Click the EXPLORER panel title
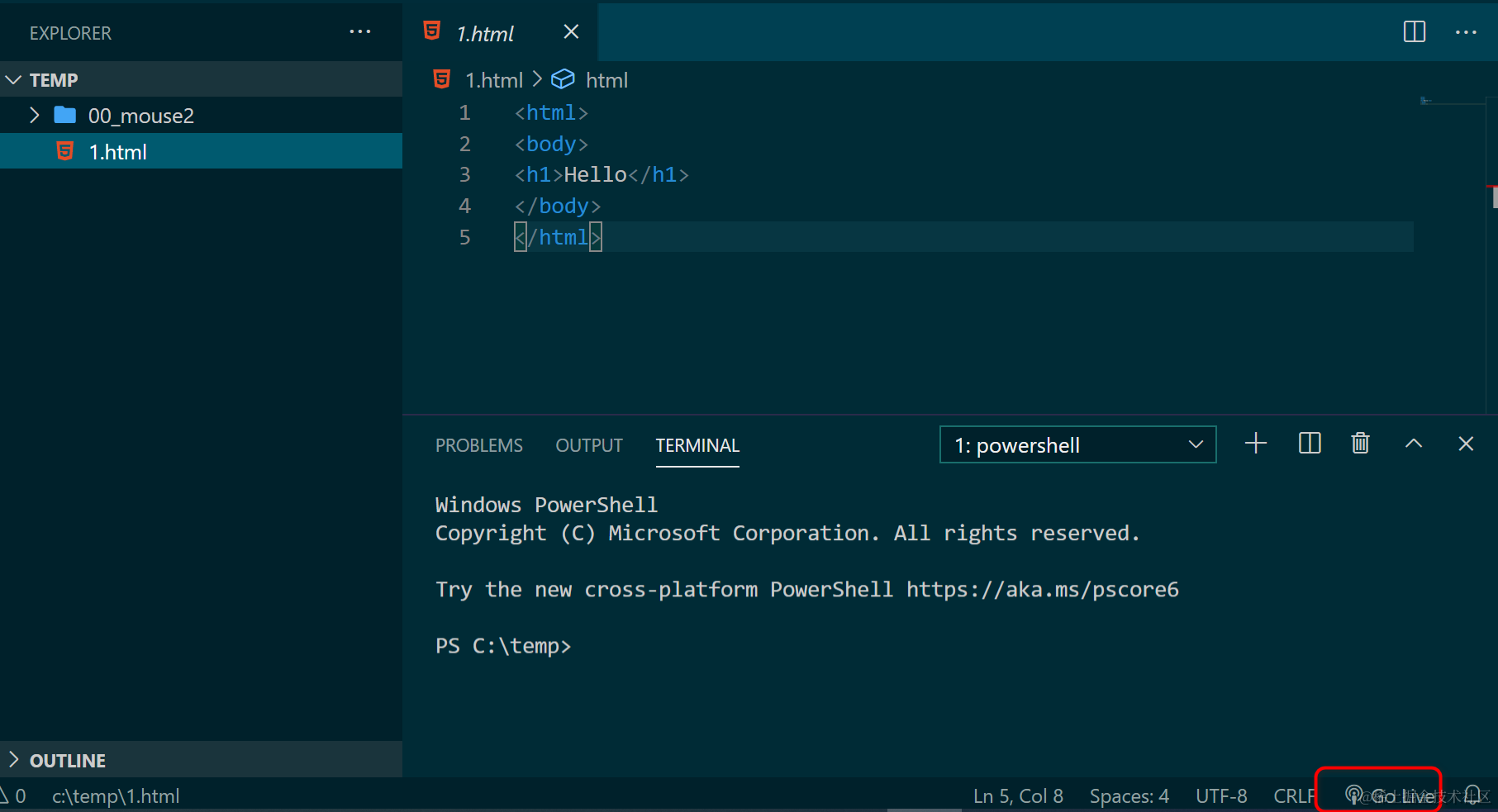1498x812 pixels. click(70, 33)
